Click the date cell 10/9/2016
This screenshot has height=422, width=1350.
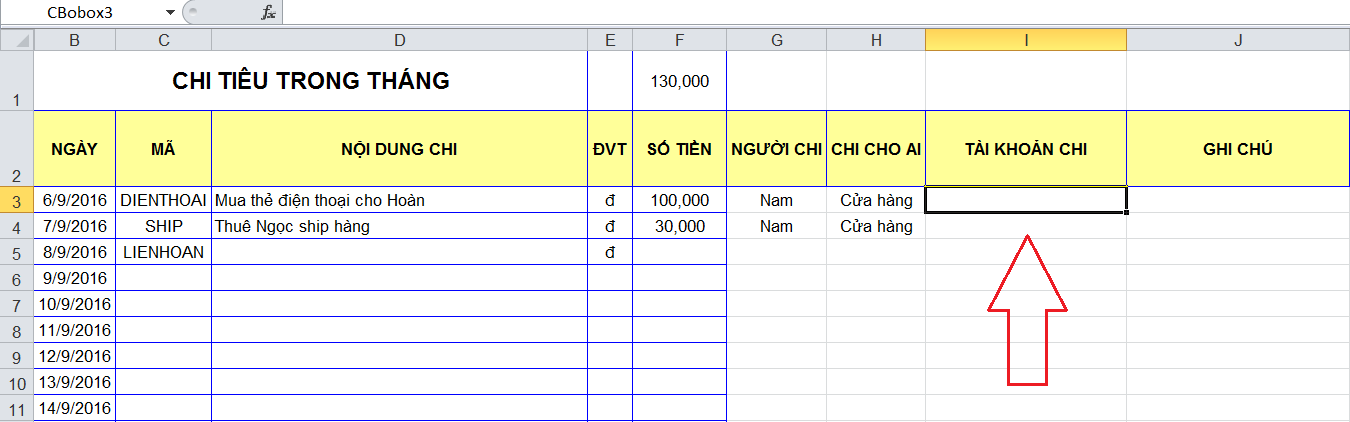[75, 304]
